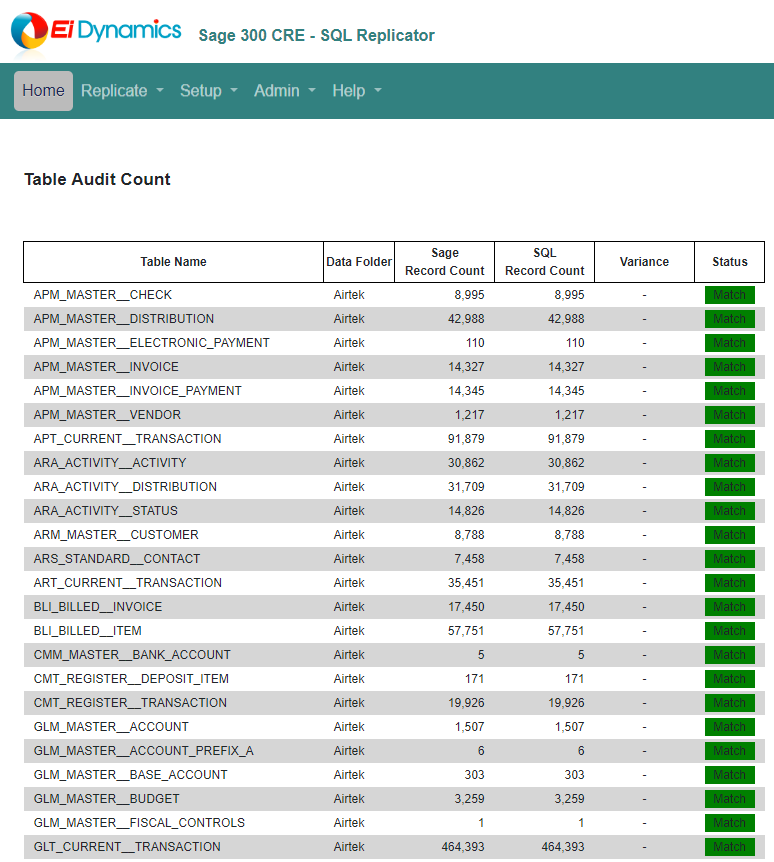Click the Sage 300 CRE - SQL Replicator title

316,36
